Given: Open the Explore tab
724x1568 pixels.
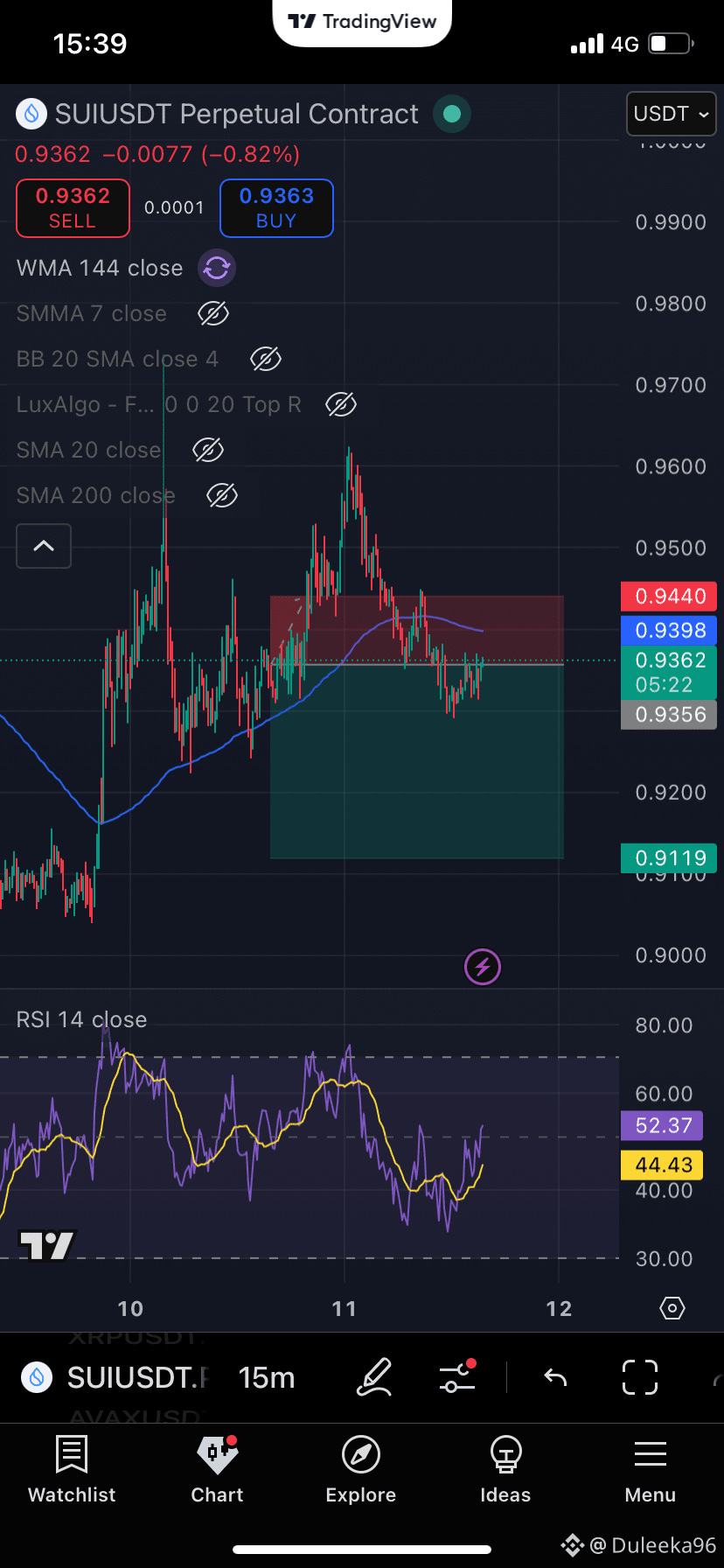Looking at the screenshot, I should (x=361, y=1470).
